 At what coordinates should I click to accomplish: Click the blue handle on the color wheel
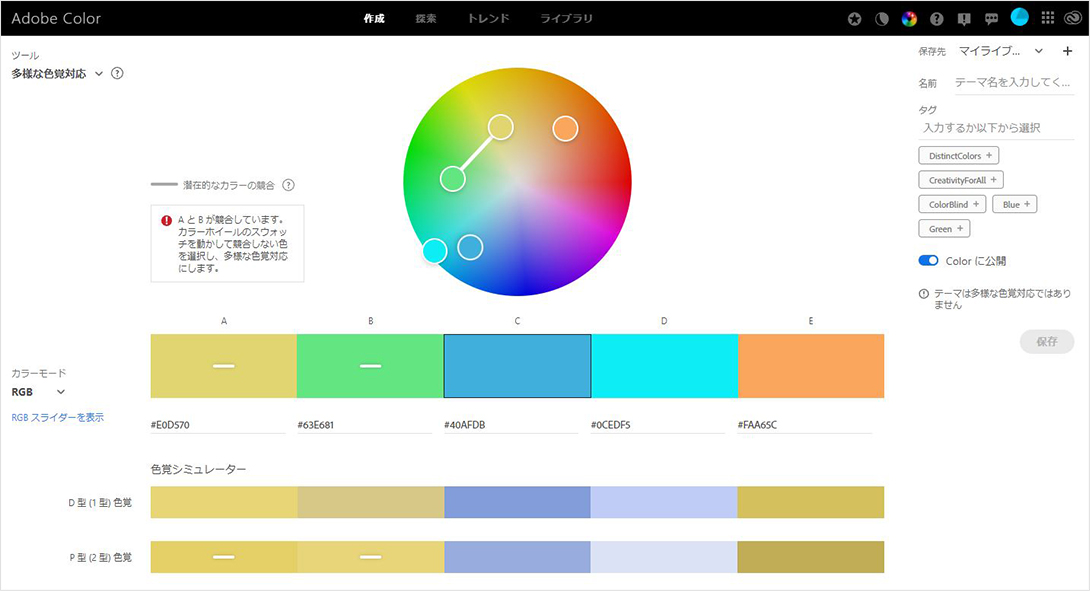click(470, 247)
